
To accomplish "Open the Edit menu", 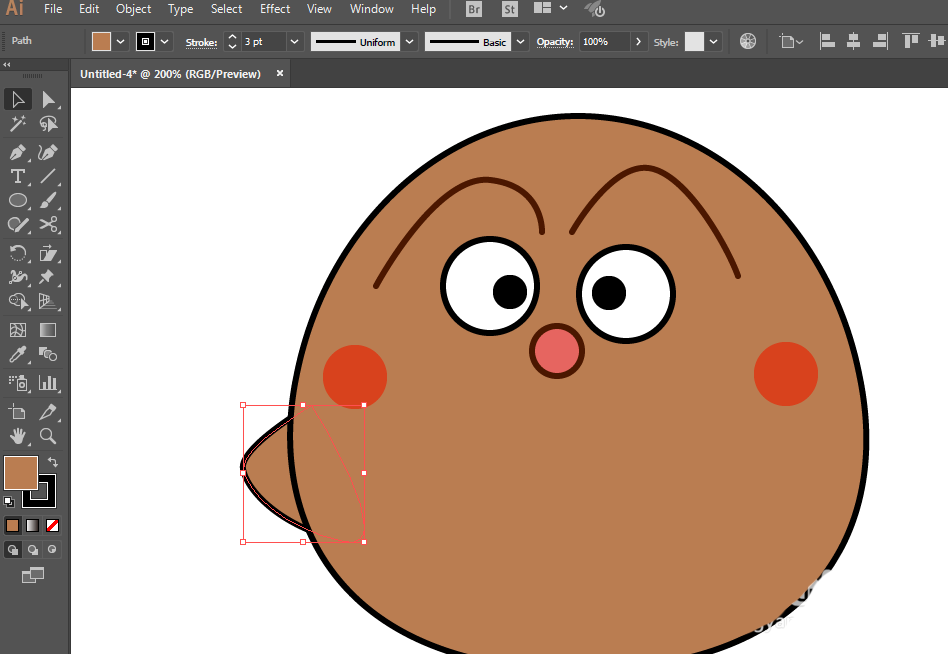I will [x=89, y=9].
